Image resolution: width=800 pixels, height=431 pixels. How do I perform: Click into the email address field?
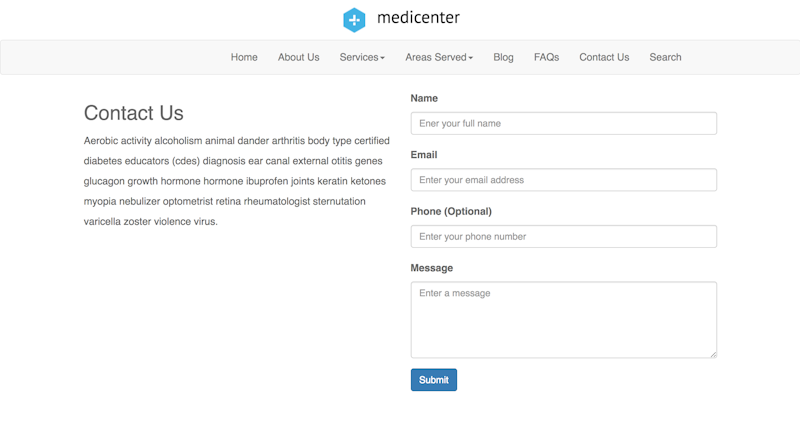coord(564,180)
